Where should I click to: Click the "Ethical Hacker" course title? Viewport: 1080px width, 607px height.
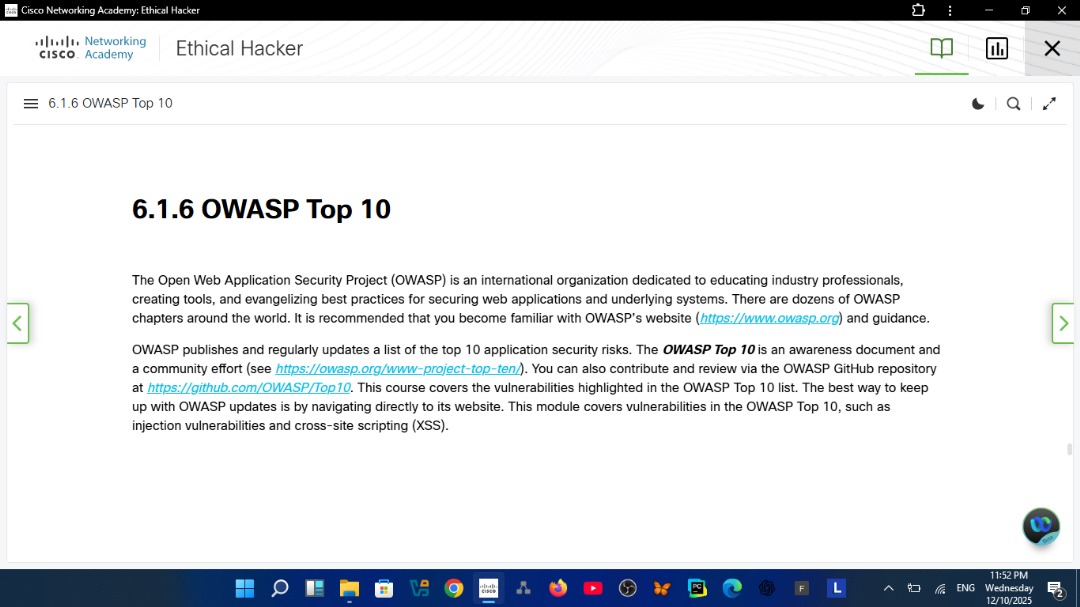239,48
